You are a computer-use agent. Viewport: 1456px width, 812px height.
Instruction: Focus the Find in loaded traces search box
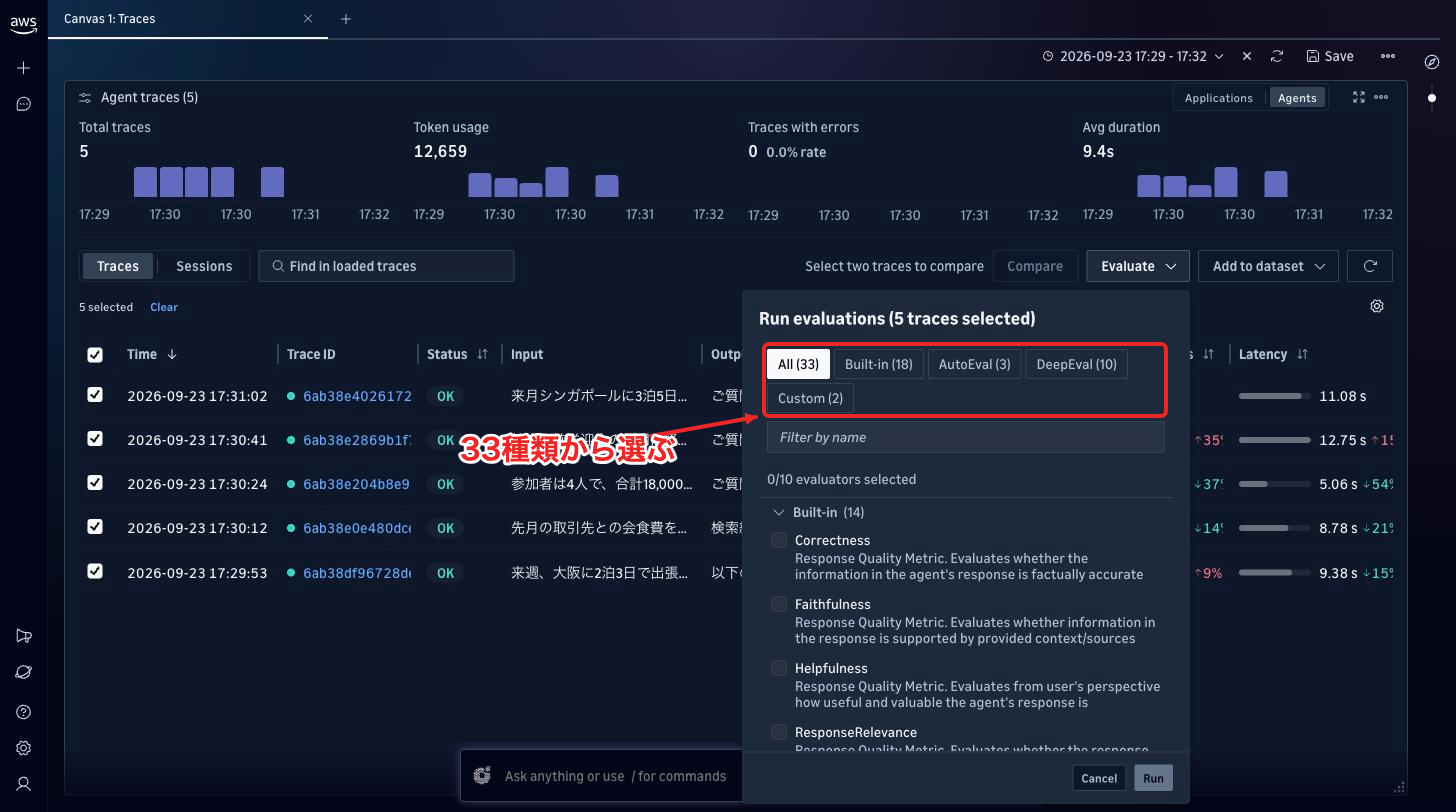(x=386, y=266)
